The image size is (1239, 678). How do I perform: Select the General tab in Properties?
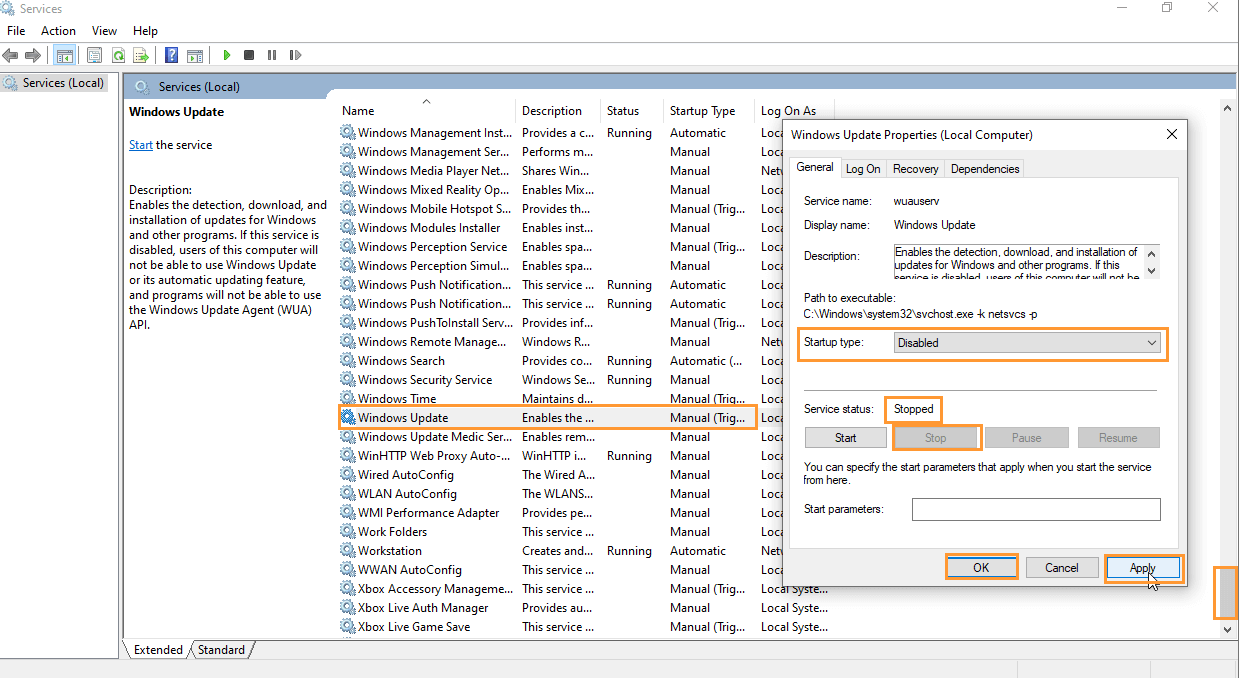[x=815, y=167]
